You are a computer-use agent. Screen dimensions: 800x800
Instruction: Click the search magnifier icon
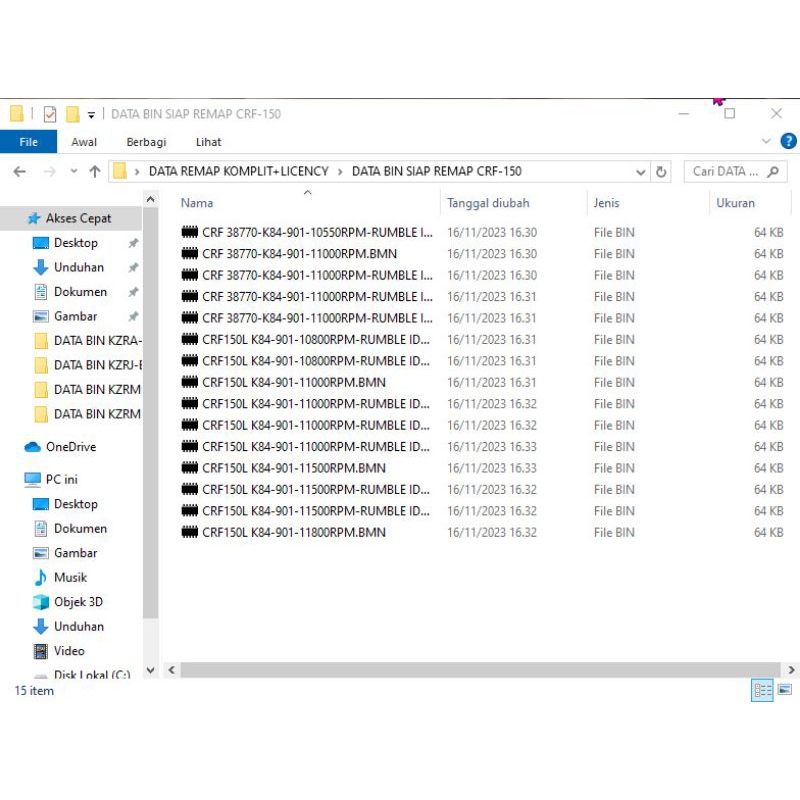pos(773,172)
